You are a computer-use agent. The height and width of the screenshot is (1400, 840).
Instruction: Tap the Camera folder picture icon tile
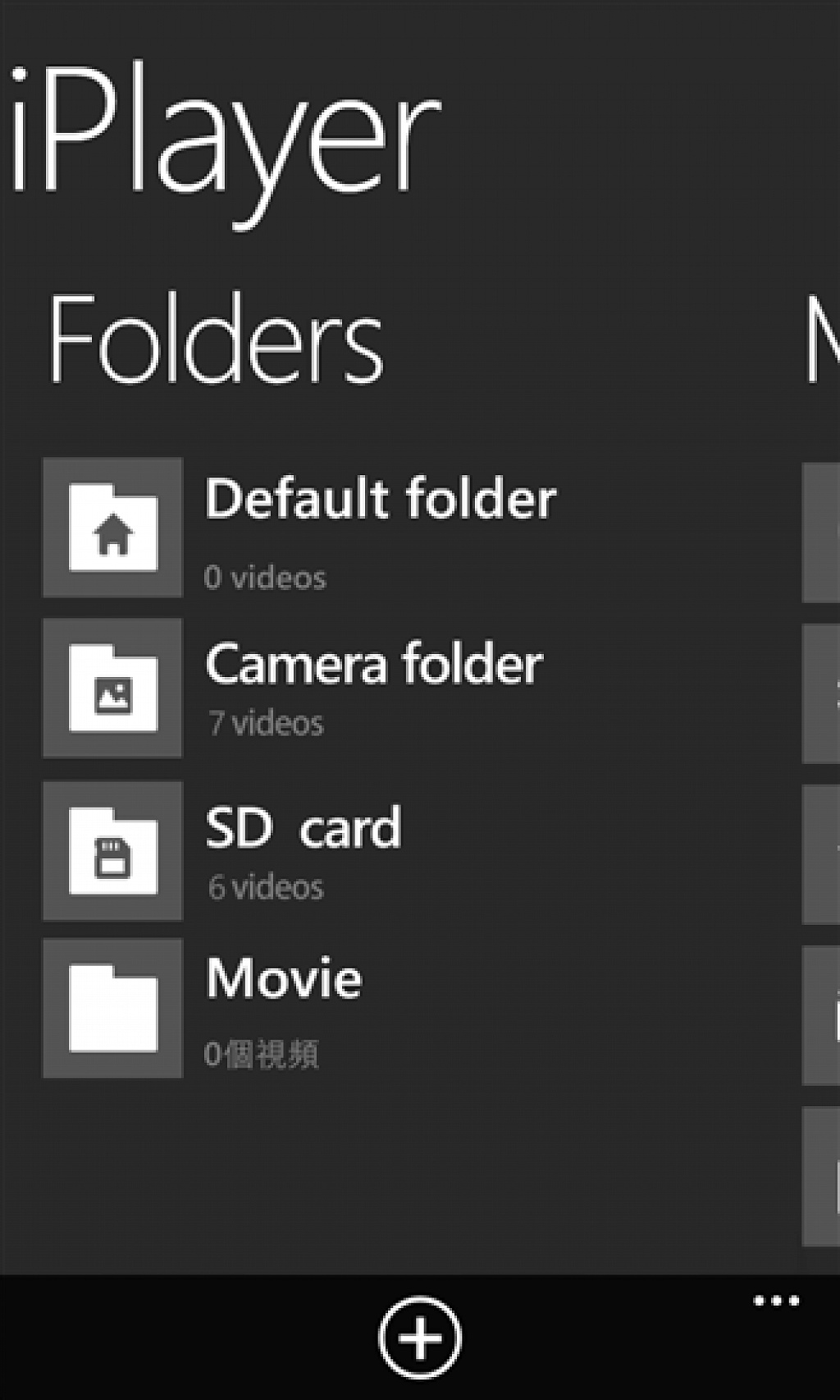pyautogui.click(x=112, y=688)
